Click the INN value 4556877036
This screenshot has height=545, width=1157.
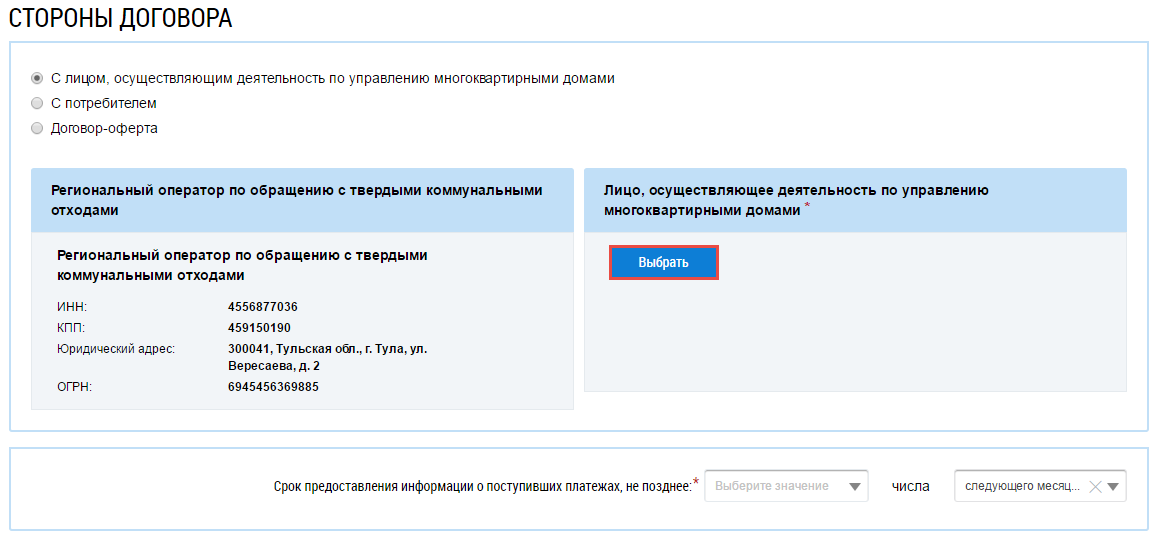click(x=263, y=307)
